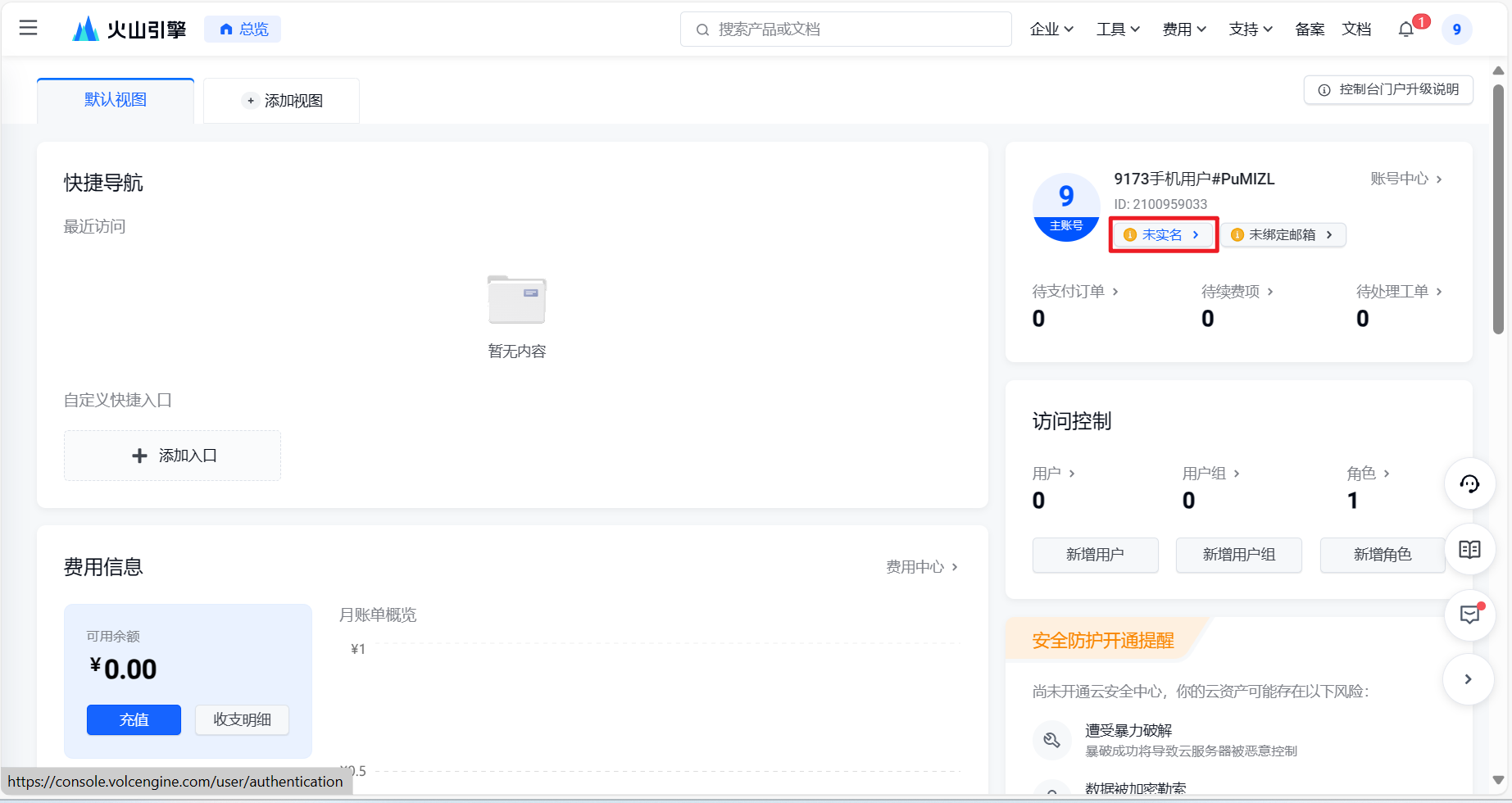Open the feedback message floating icon
The height and width of the screenshot is (803, 1512).
click(1469, 615)
